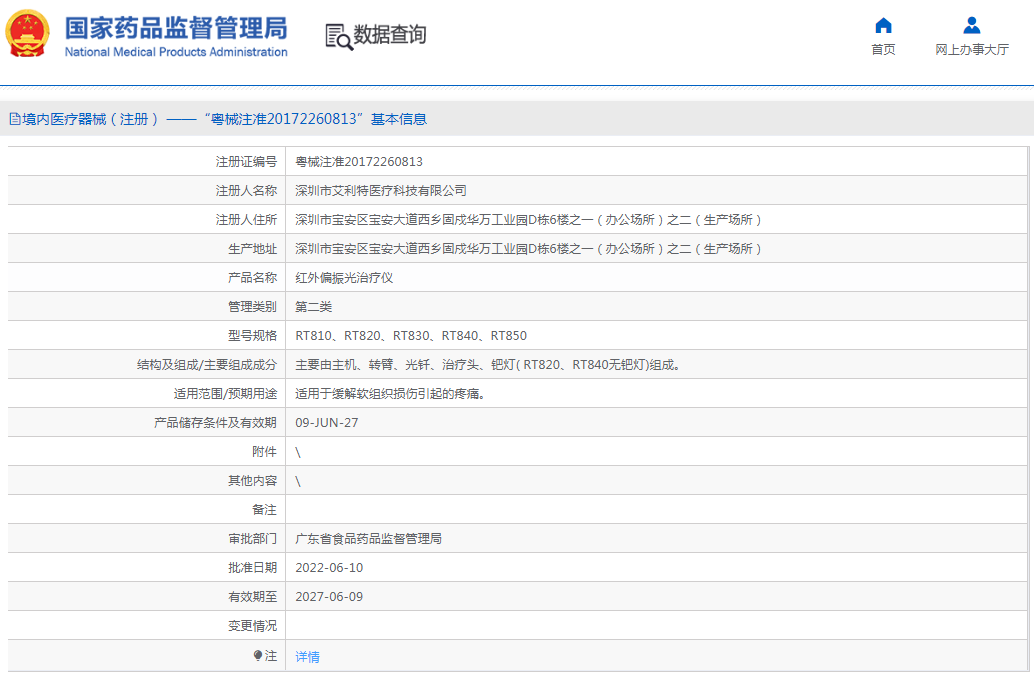
Task: Click the document icon before 境内医疗器械
Action: pyautogui.click(x=14, y=119)
